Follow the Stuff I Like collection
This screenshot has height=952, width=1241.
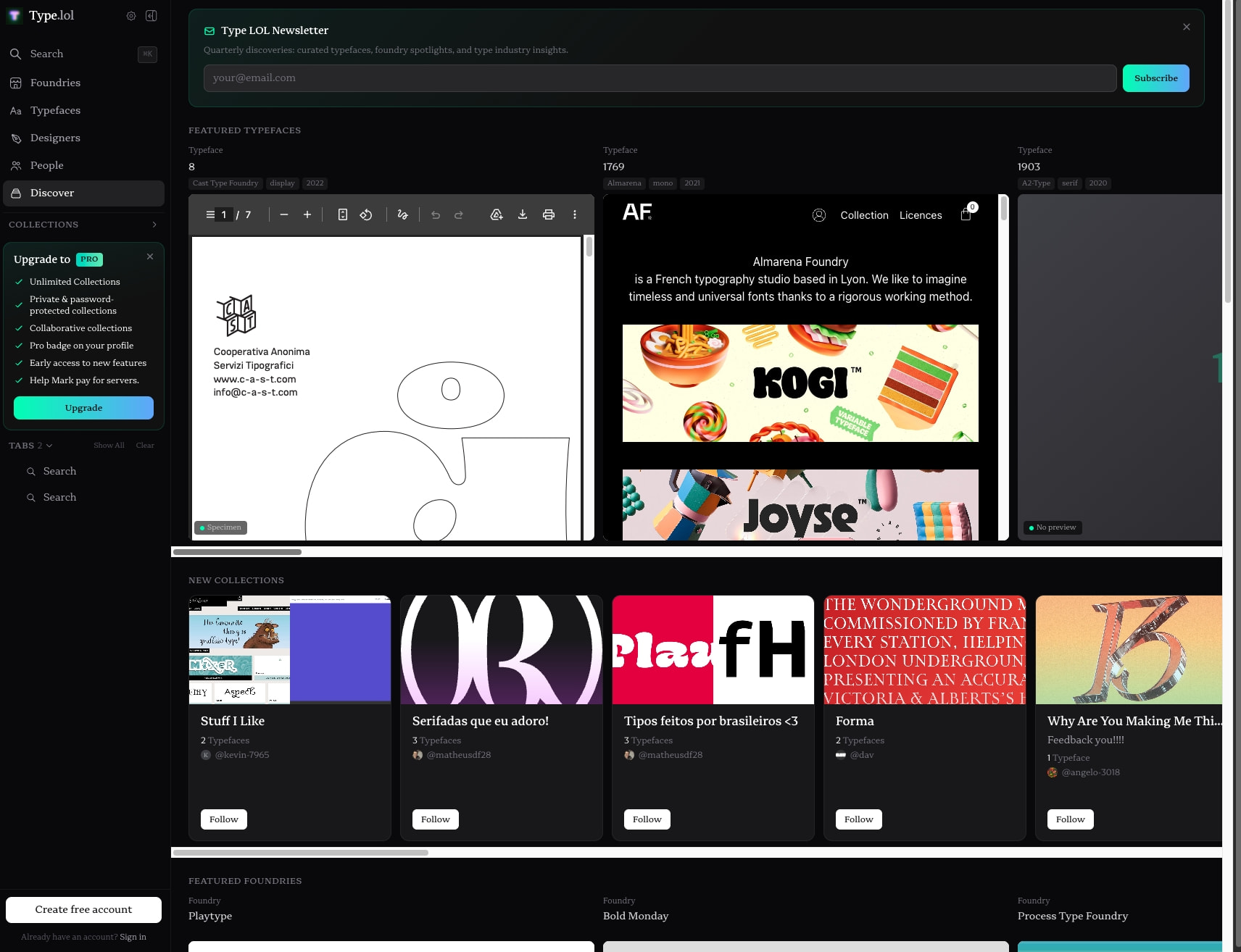click(x=224, y=819)
